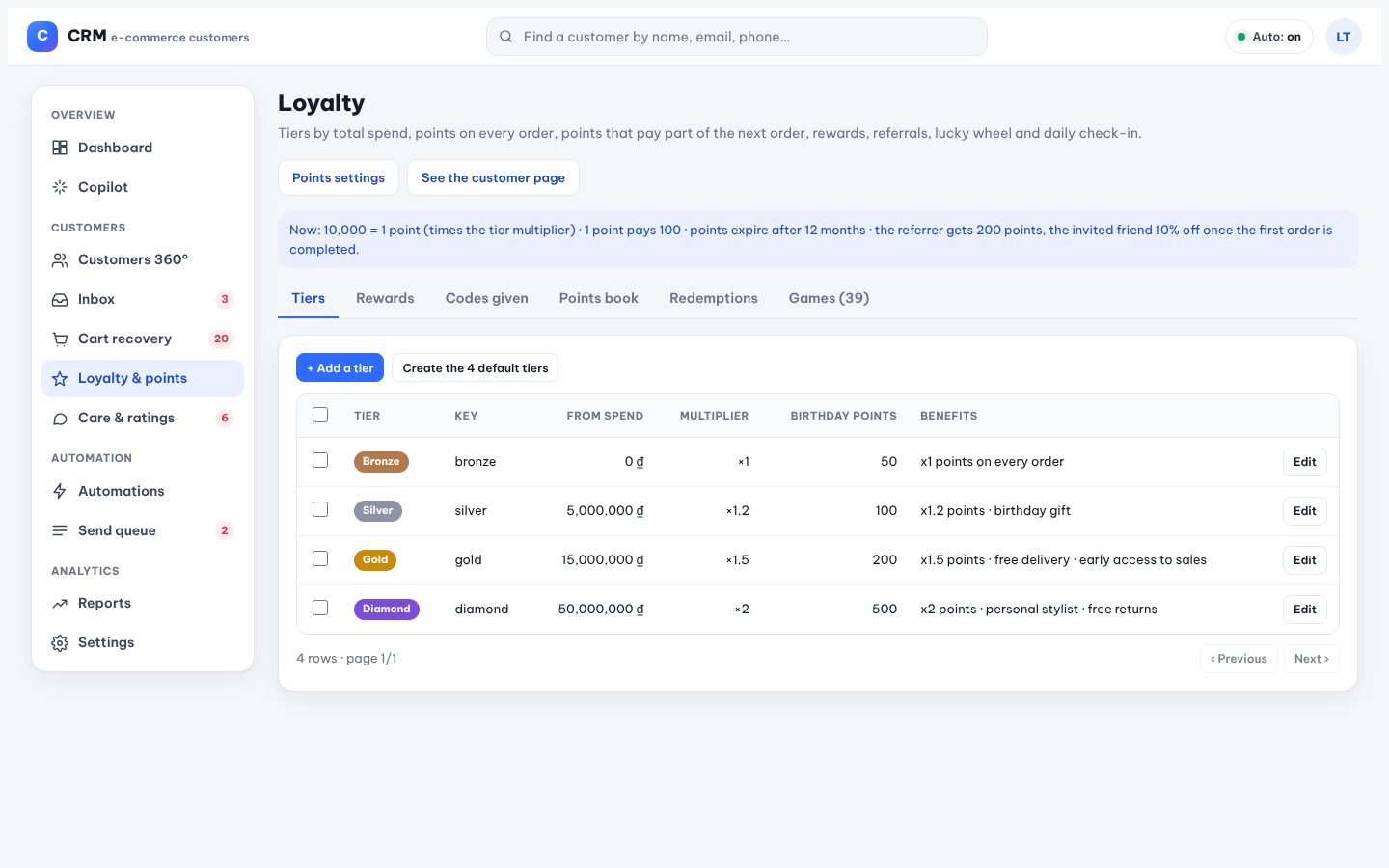Click the Send queue lines icon
1389x868 pixels.
point(60,530)
